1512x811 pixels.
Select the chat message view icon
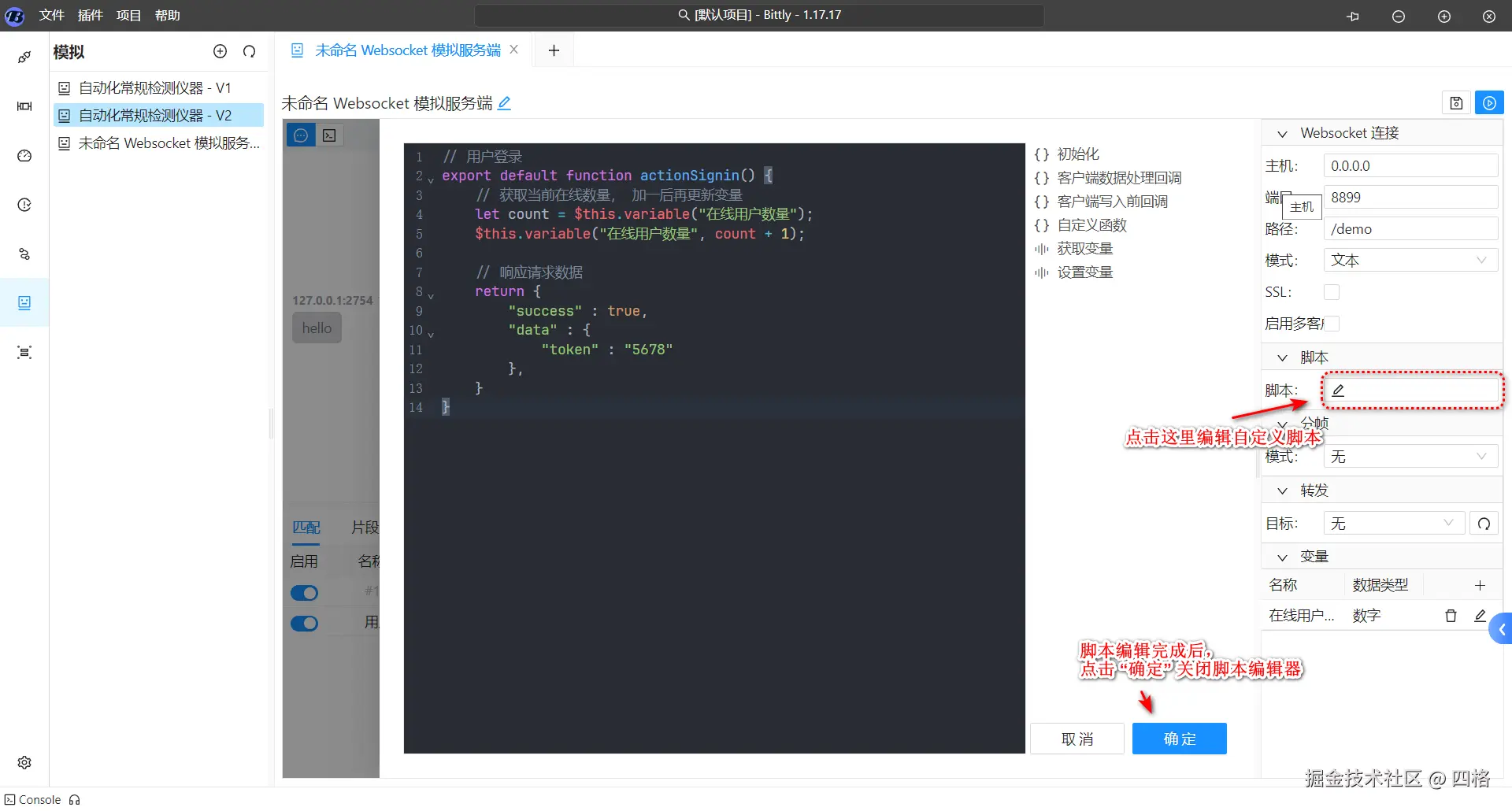pos(301,135)
